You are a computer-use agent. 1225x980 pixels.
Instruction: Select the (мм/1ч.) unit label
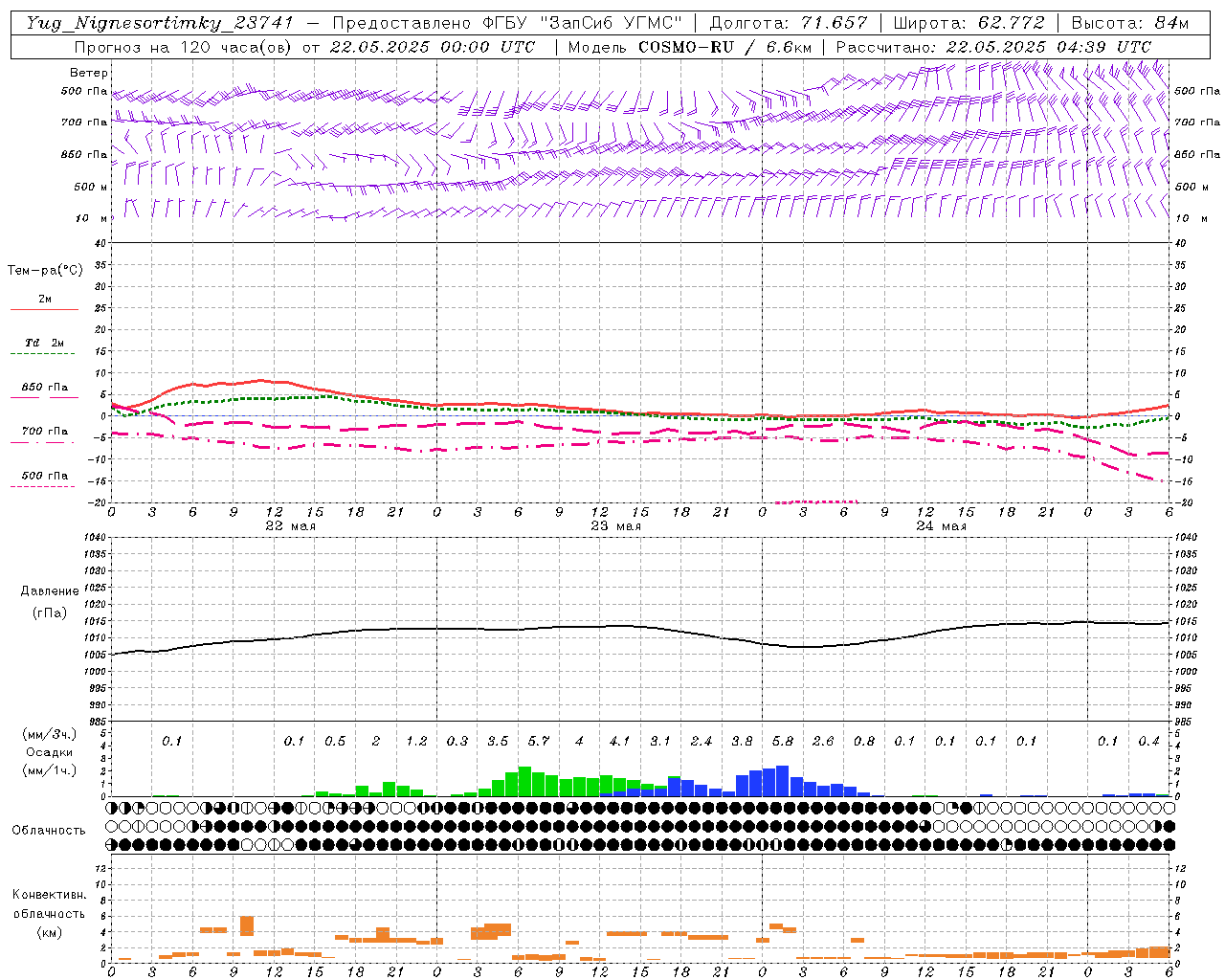point(49,771)
